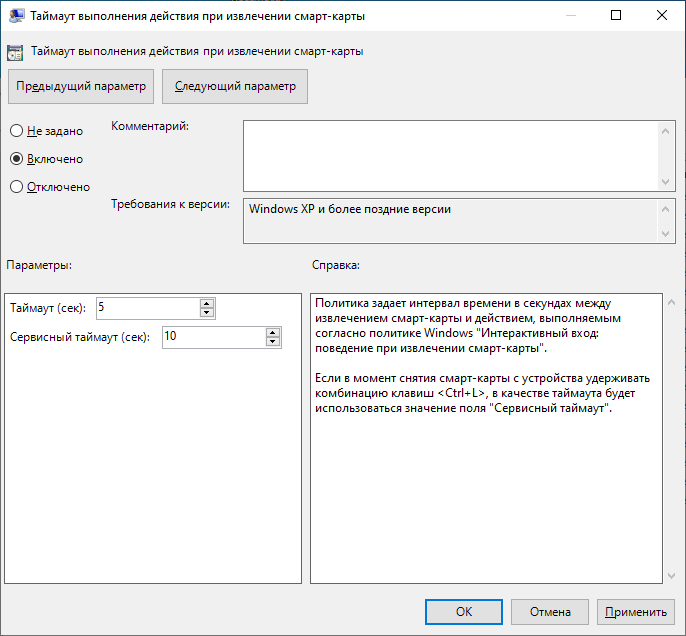Screen dimensions: 686x636
Task: Select the "Не задано" radio button
Action: [x=16, y=131]
